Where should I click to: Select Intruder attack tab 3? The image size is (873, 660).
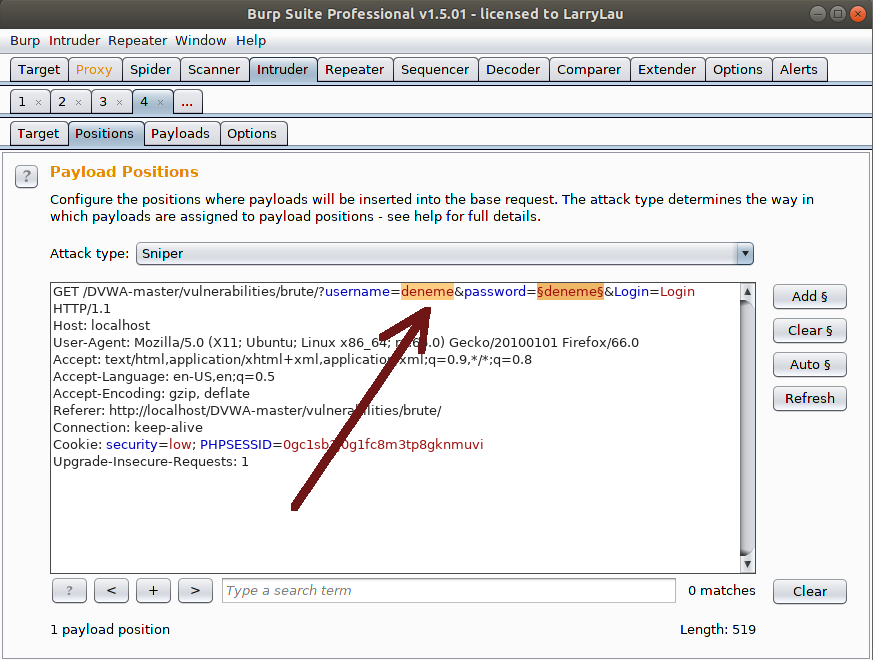coord(103,102)
